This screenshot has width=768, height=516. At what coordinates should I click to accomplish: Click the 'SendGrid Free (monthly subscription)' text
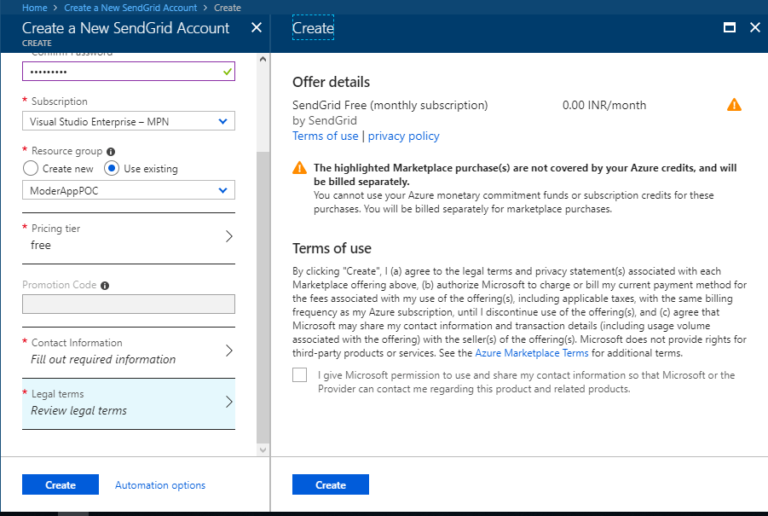click(390, 105)
